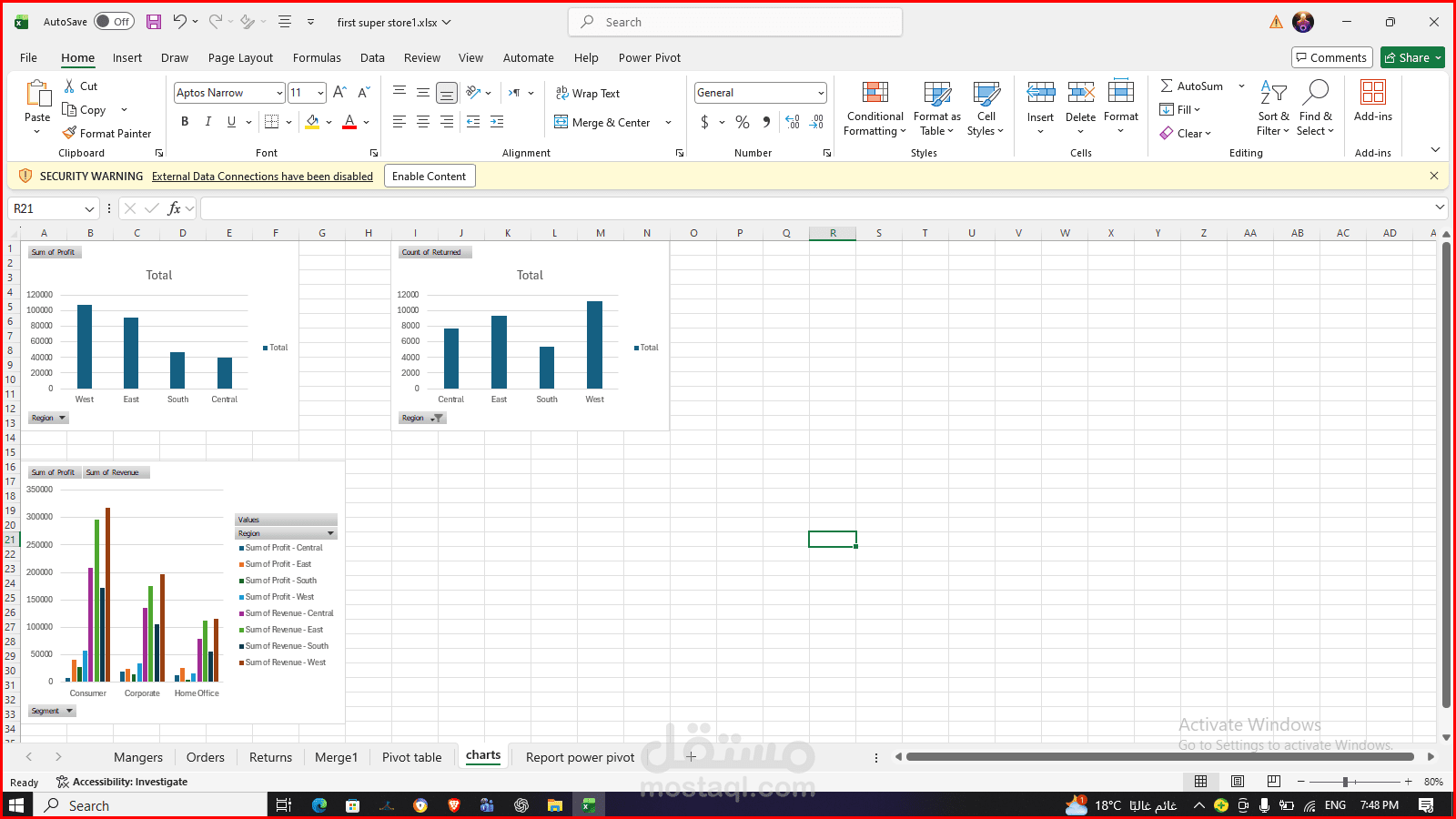
Task: Apply bold formatting
Action: tap(185, 121)
